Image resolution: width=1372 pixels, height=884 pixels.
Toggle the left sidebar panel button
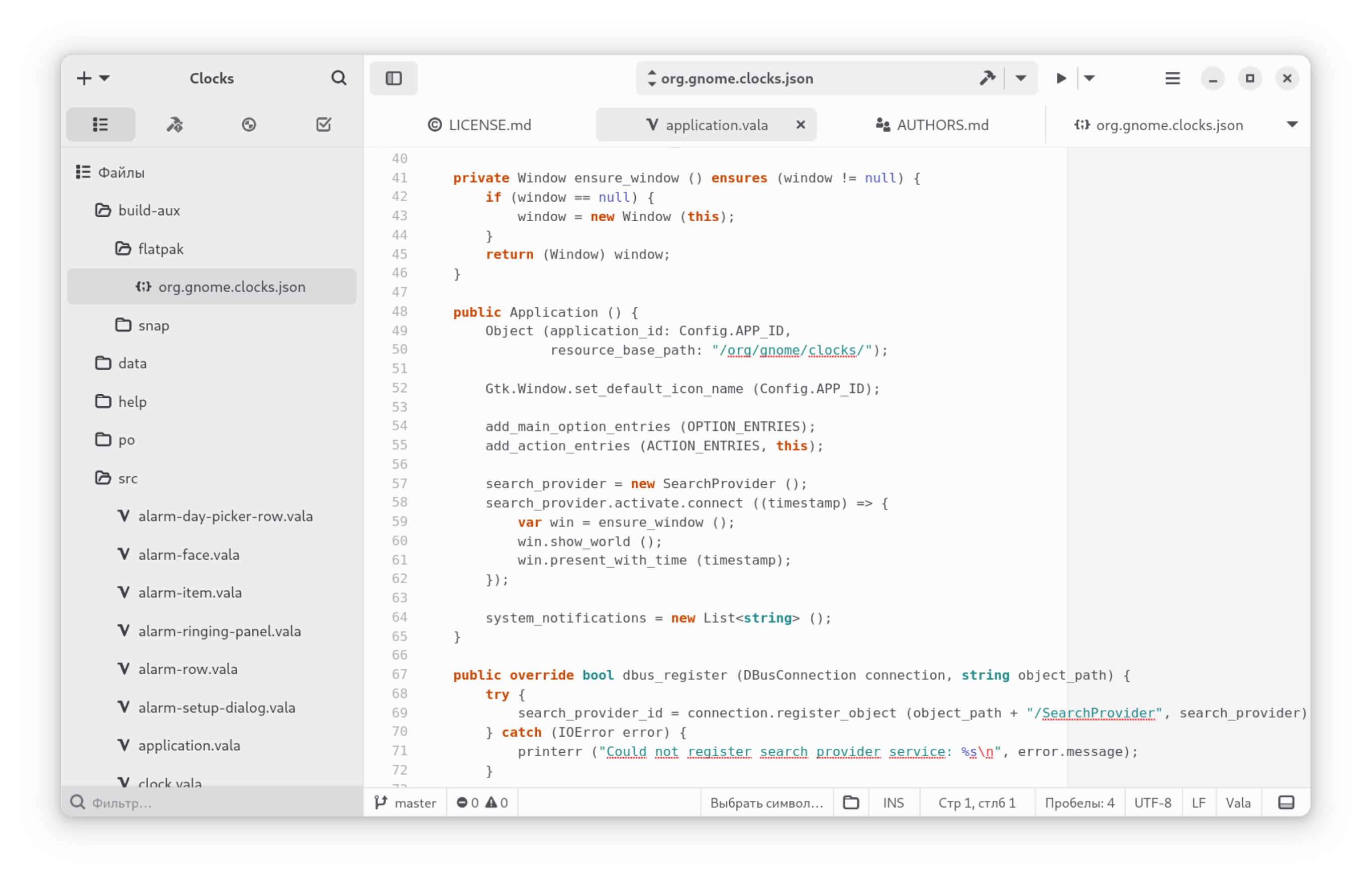click(394, 78)
